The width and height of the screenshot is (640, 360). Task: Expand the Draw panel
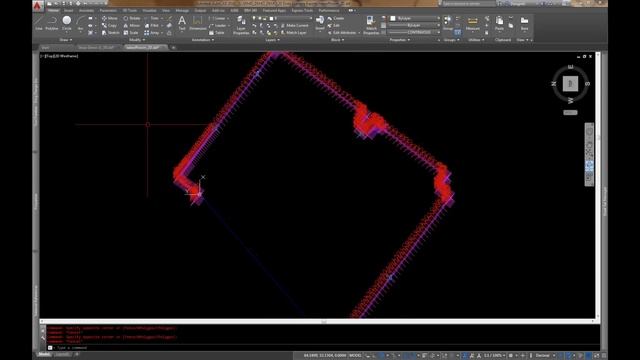65,40
